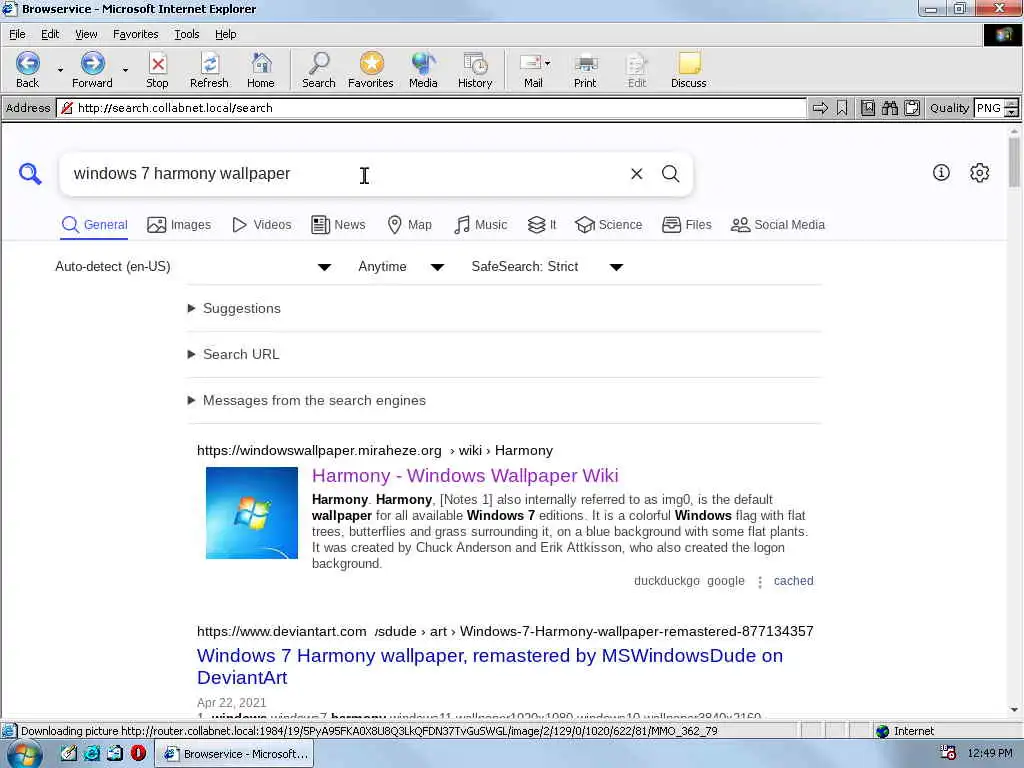1024x768 pixels.
Task: Switch to the Files tab
Action: [x=686, y=225]
